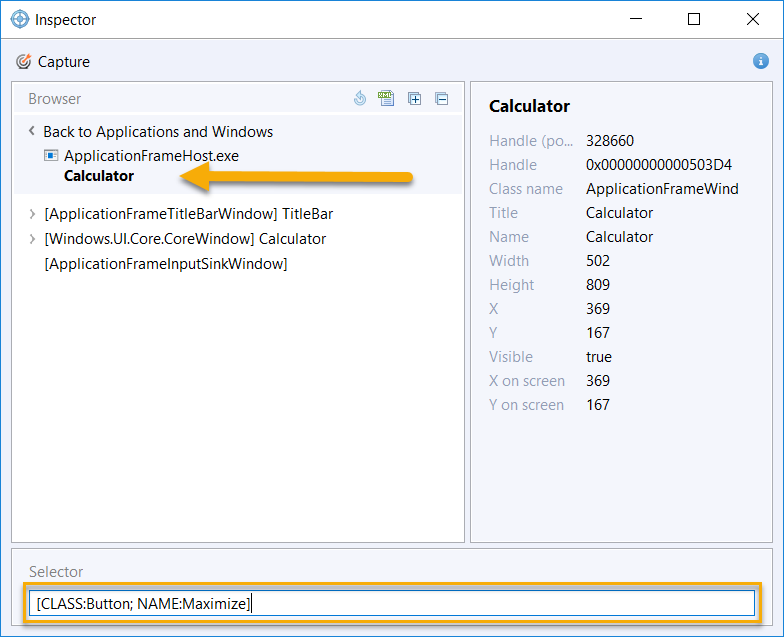
Task: Select the ApplicationFrameInputSinkWindow tree item
Action: tap(166, 264)
